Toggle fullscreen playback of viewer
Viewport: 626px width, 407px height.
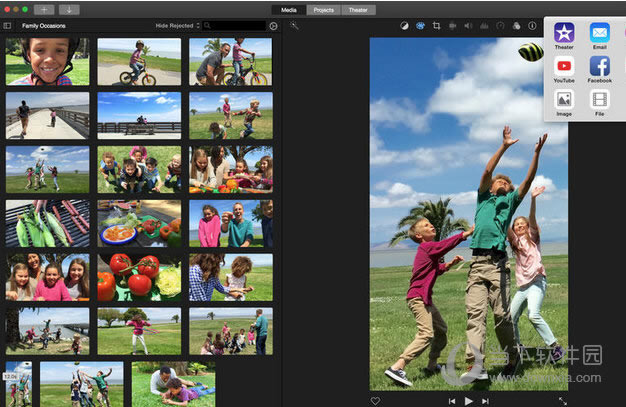click(x=562, y=400)
